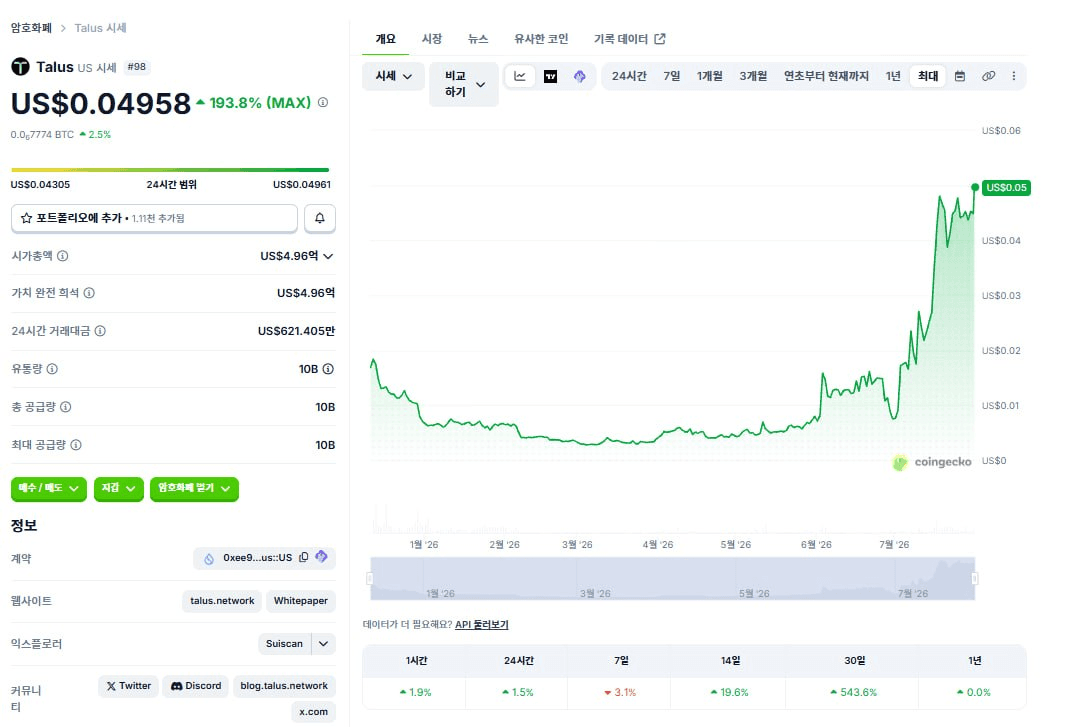The width and height of the screenshot is (1079, 727).
Task: Switch the chart range to 1년
Action: (x=893, y=76)
